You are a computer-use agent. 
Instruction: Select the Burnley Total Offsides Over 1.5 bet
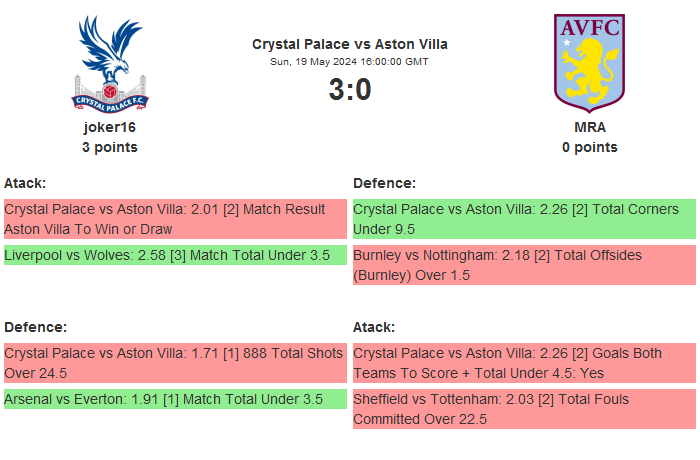(524, 265)
